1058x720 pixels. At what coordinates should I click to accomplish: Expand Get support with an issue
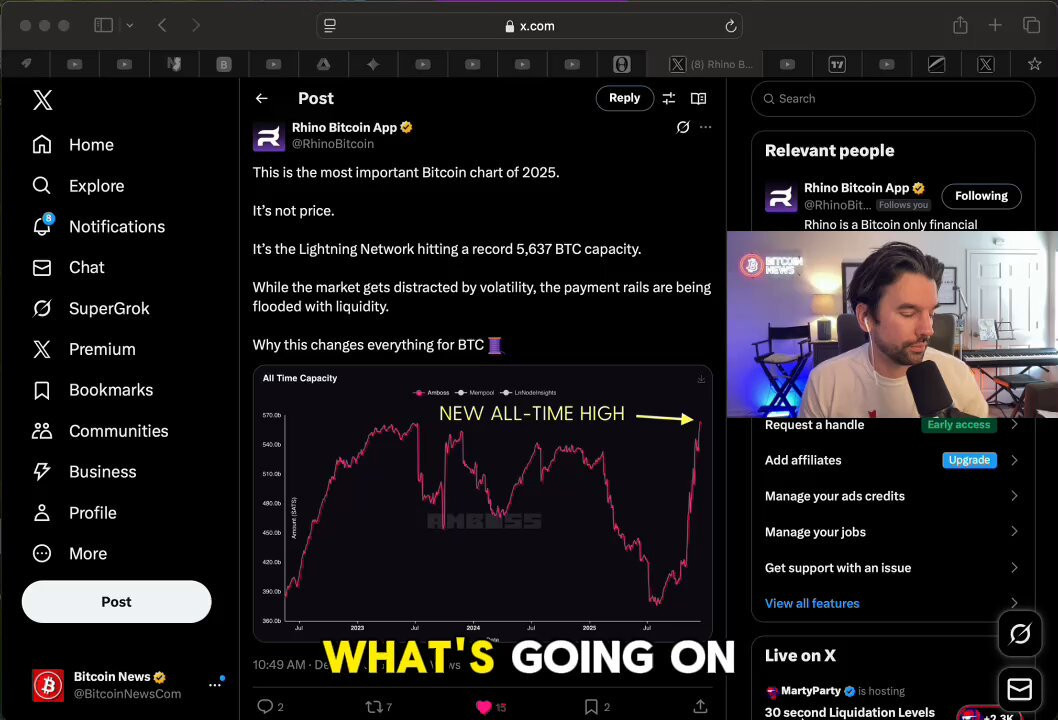(892, 567)
